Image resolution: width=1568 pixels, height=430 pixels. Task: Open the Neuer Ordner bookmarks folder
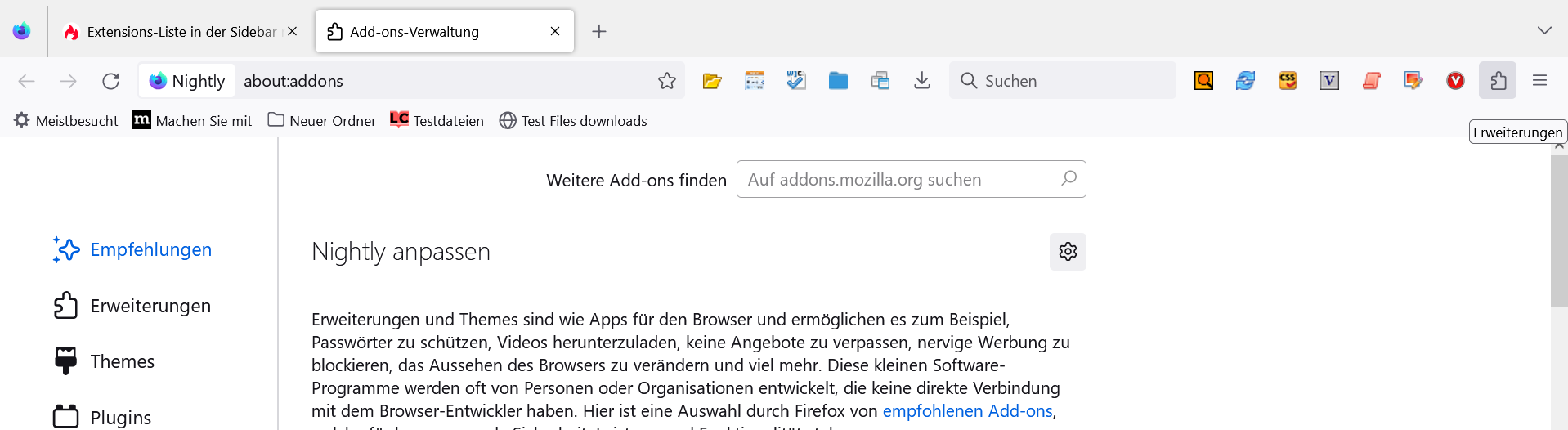(322, 121)
